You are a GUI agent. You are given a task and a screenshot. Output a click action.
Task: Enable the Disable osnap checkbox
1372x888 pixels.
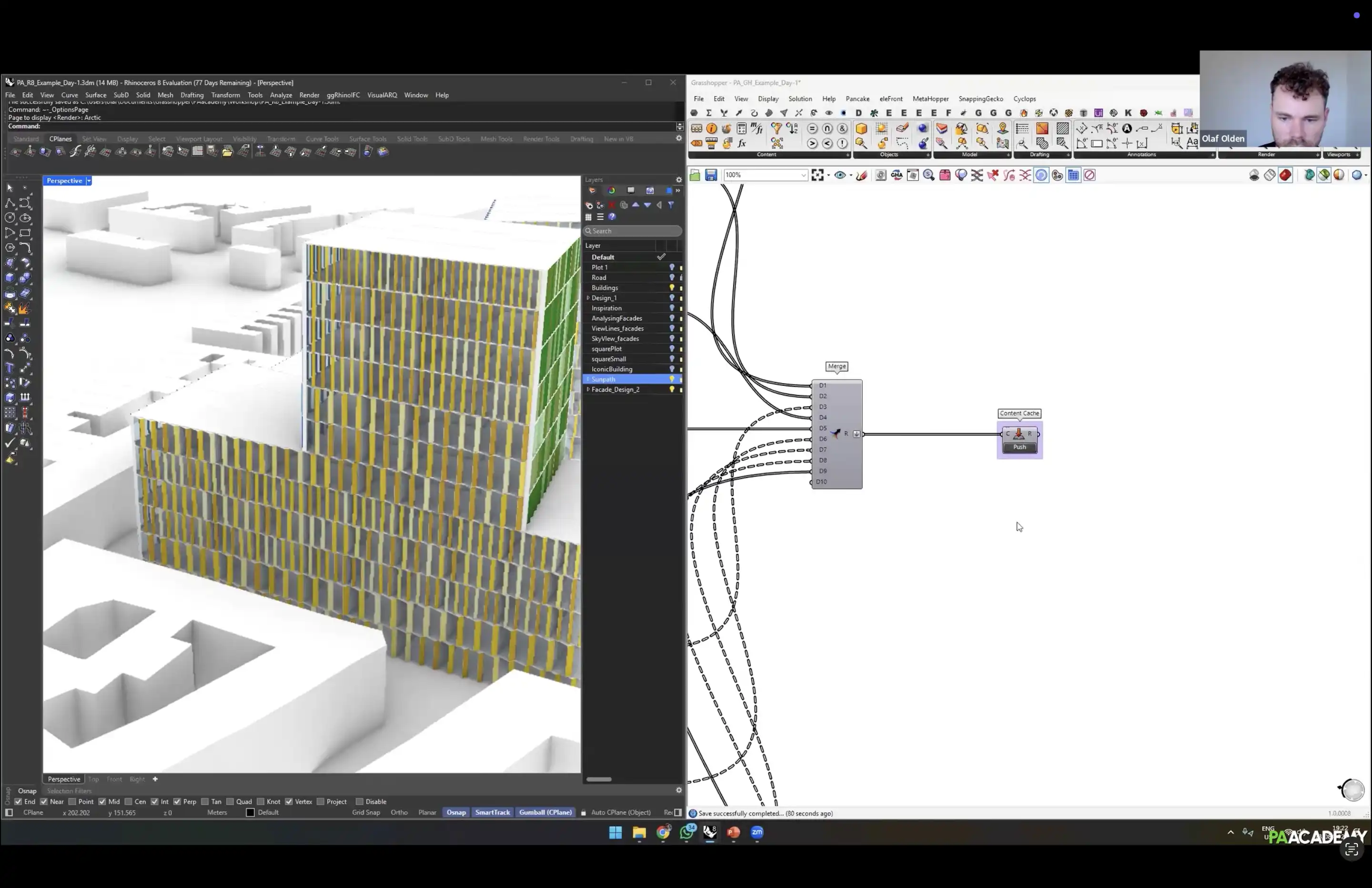point(359,802)
